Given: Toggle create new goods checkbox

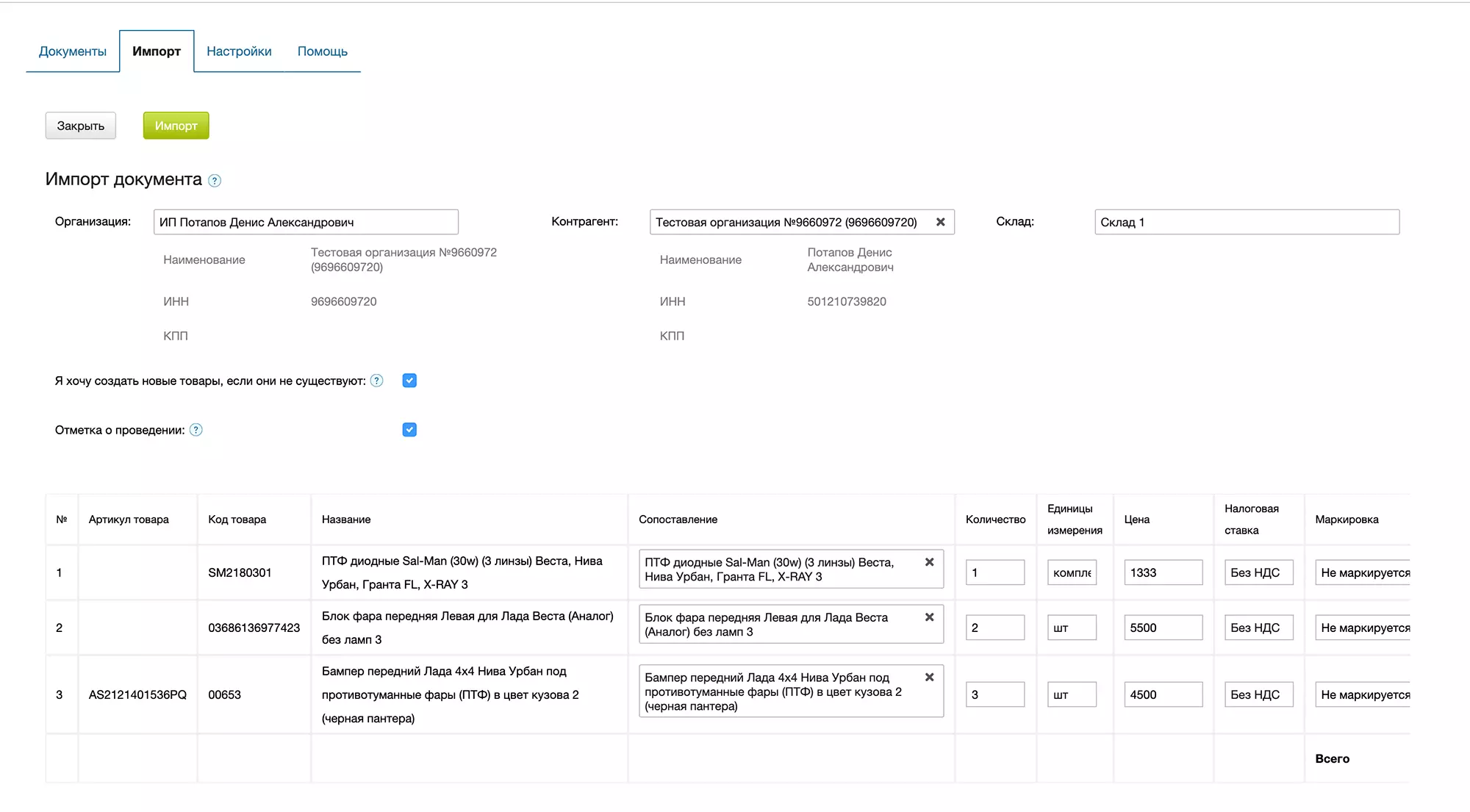Looking at the screenshot, I should coord(409,381).
